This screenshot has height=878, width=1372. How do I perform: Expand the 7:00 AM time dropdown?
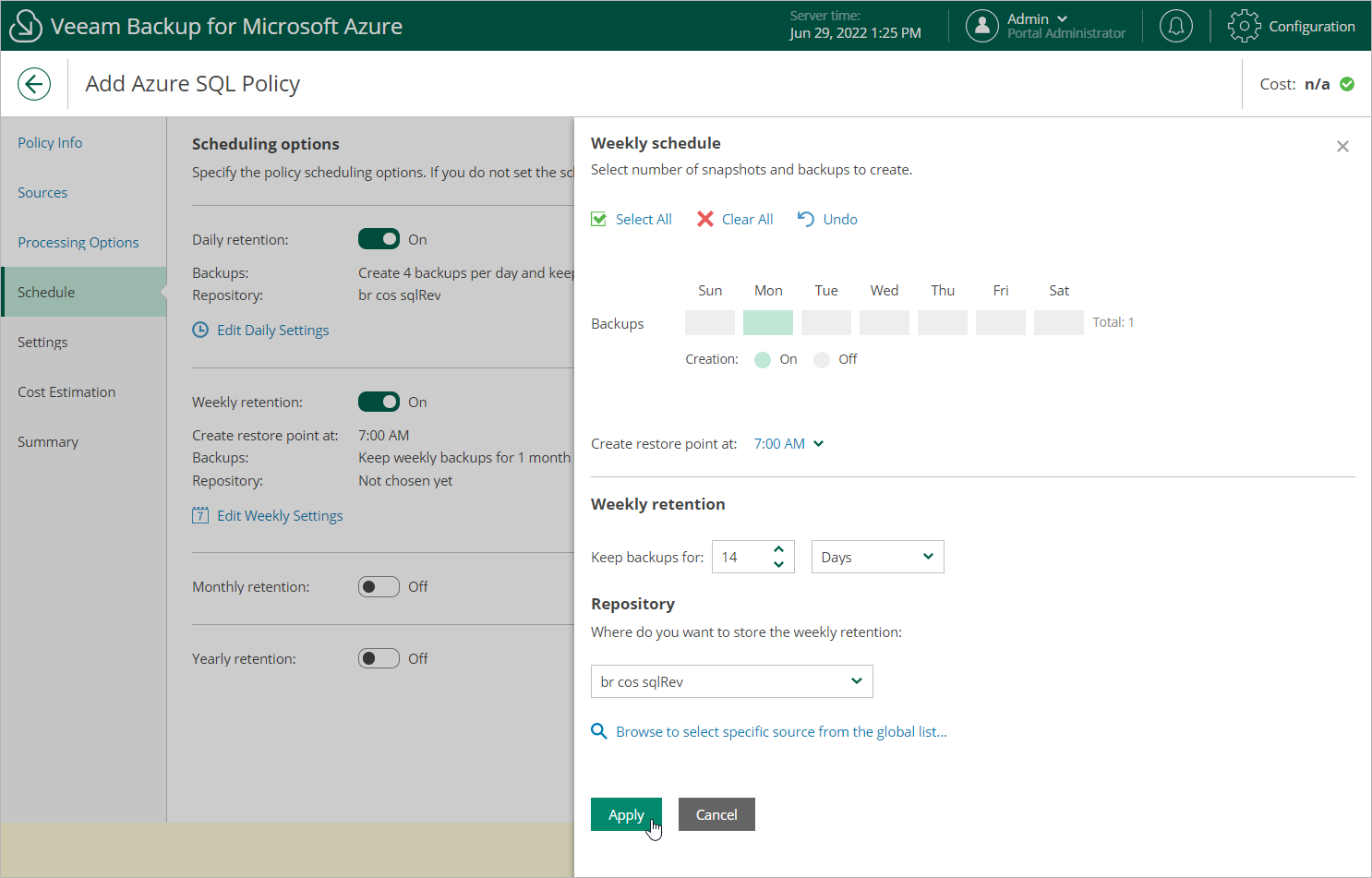[x=788, y=444]
